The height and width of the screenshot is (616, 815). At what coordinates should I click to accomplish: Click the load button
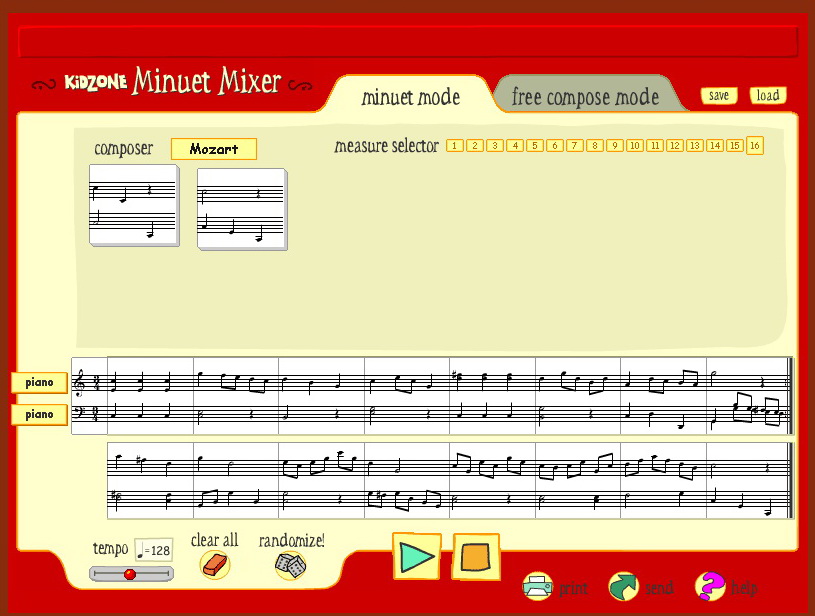(x=767, y=96)
